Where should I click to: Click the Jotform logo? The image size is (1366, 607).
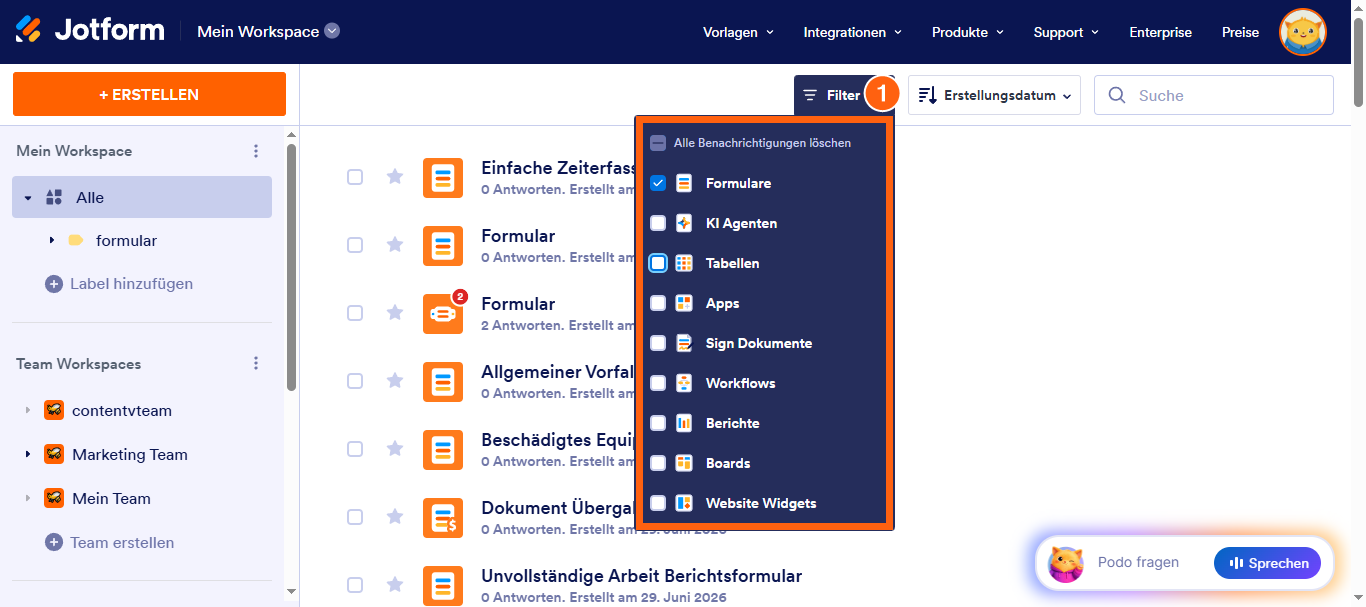[90, 30]
